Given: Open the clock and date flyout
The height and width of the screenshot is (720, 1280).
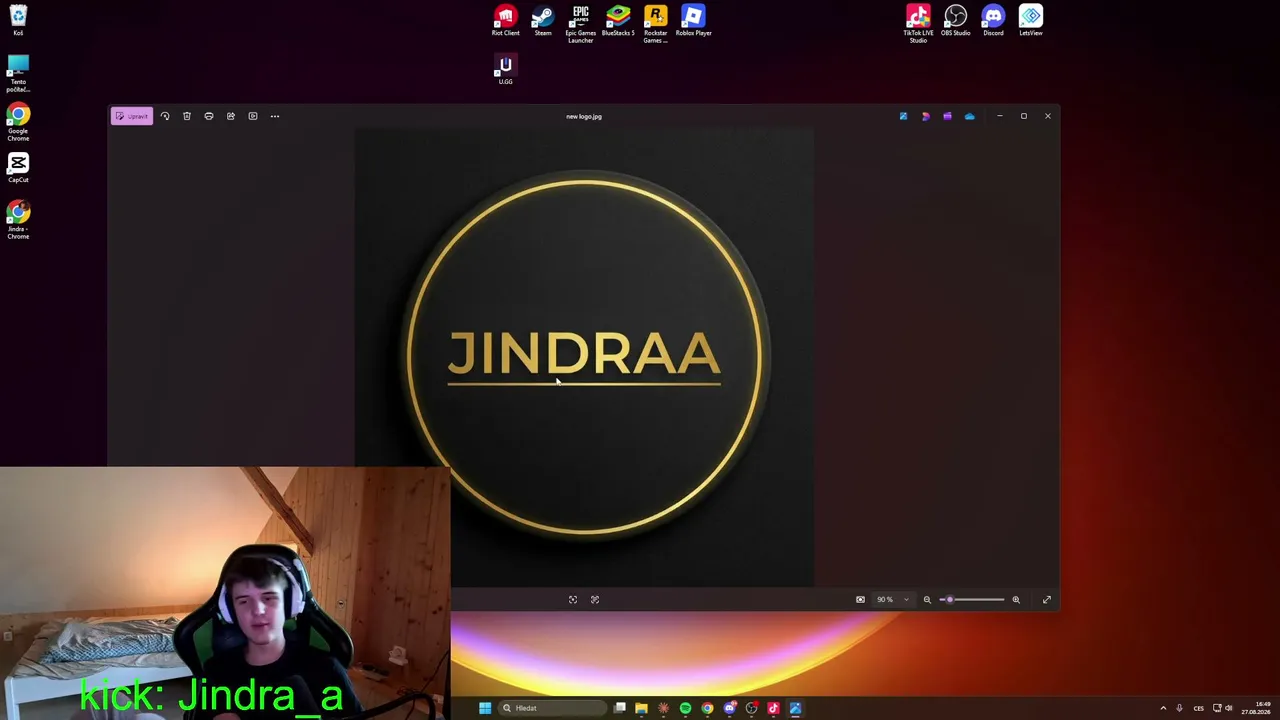Looking at the screenshot, I should click(1256, 708).
